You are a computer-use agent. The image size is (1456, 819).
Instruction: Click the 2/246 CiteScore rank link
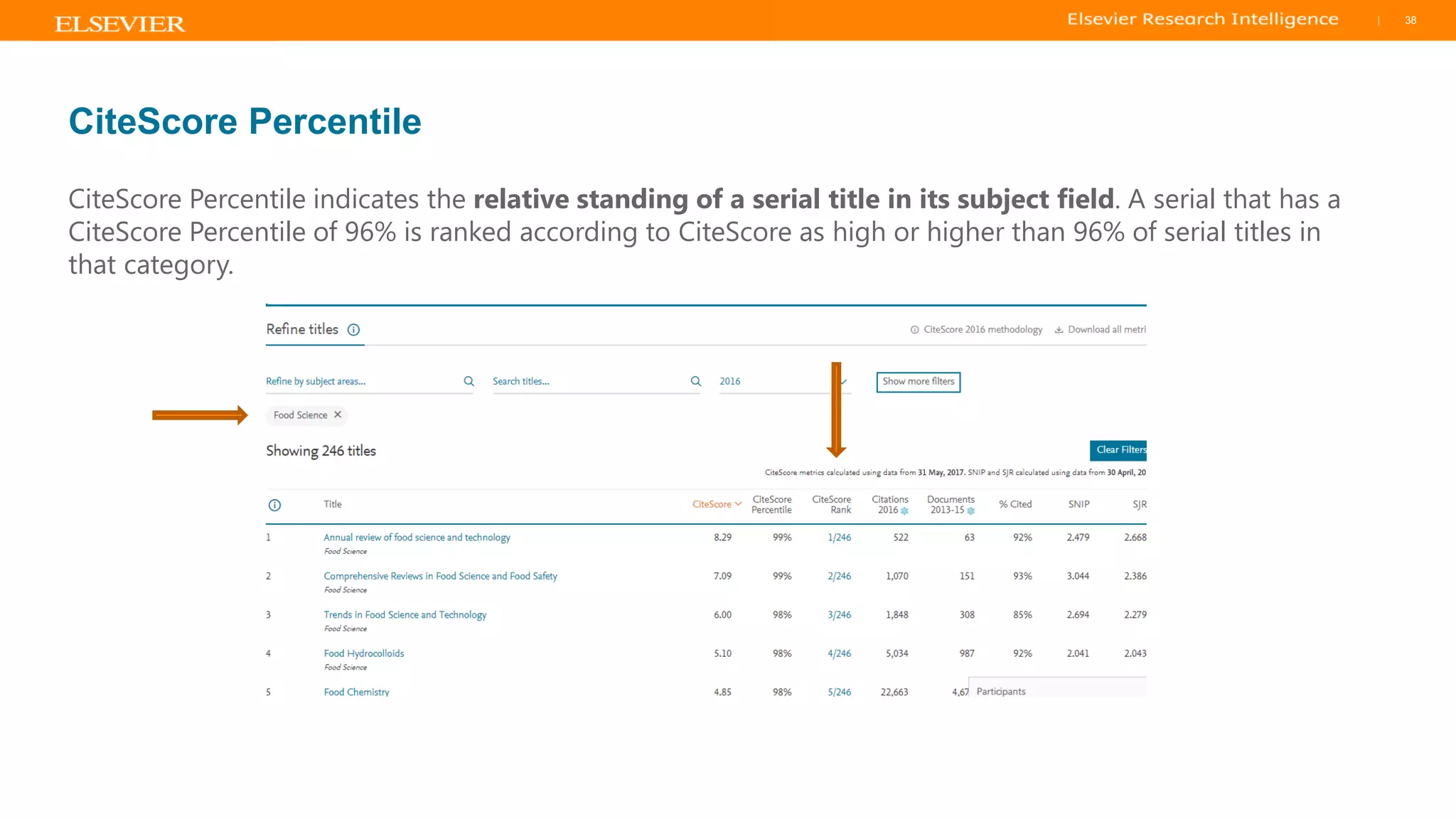(839, 576)
